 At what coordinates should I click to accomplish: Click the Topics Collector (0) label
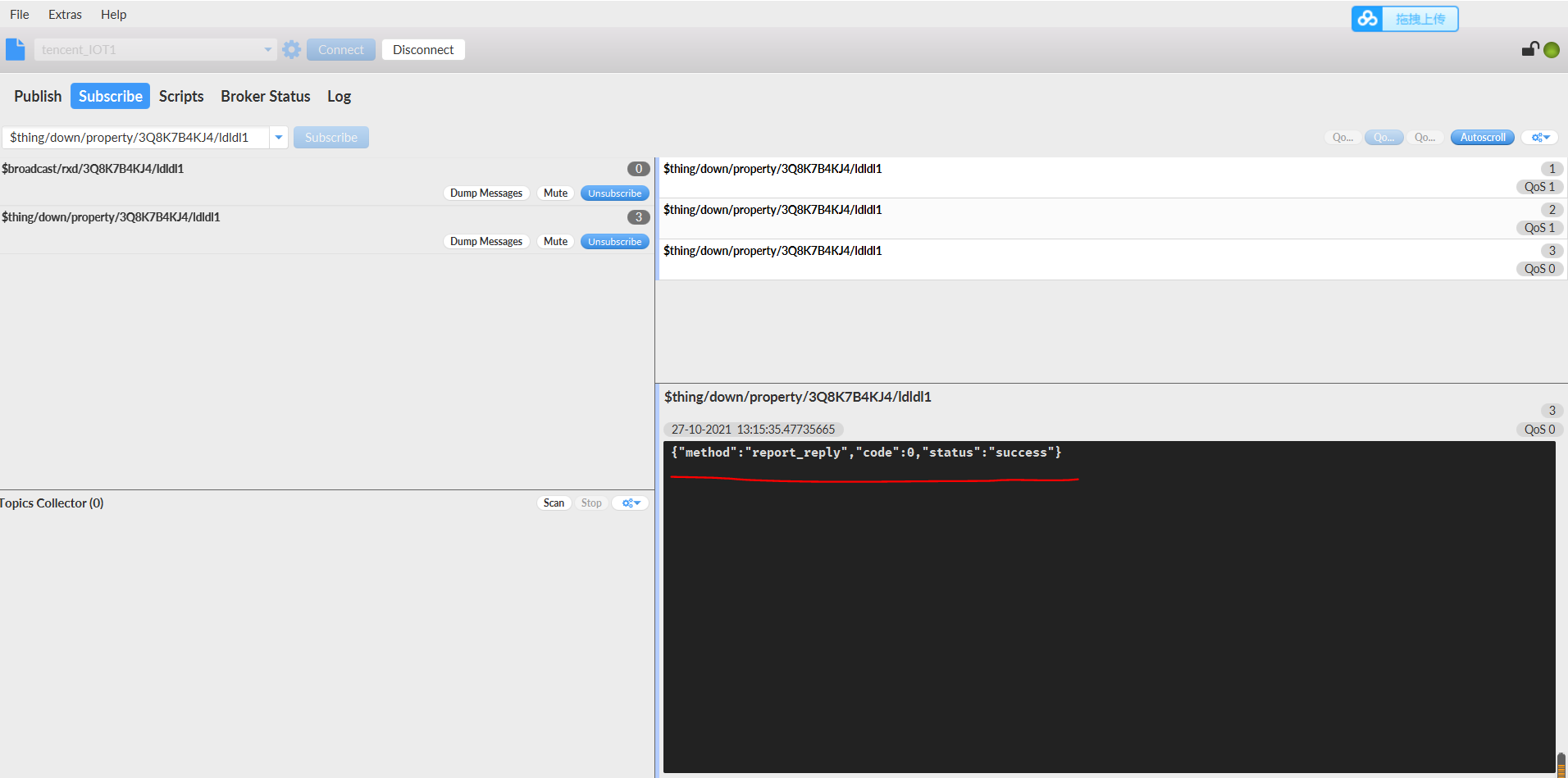click(52, 503)
